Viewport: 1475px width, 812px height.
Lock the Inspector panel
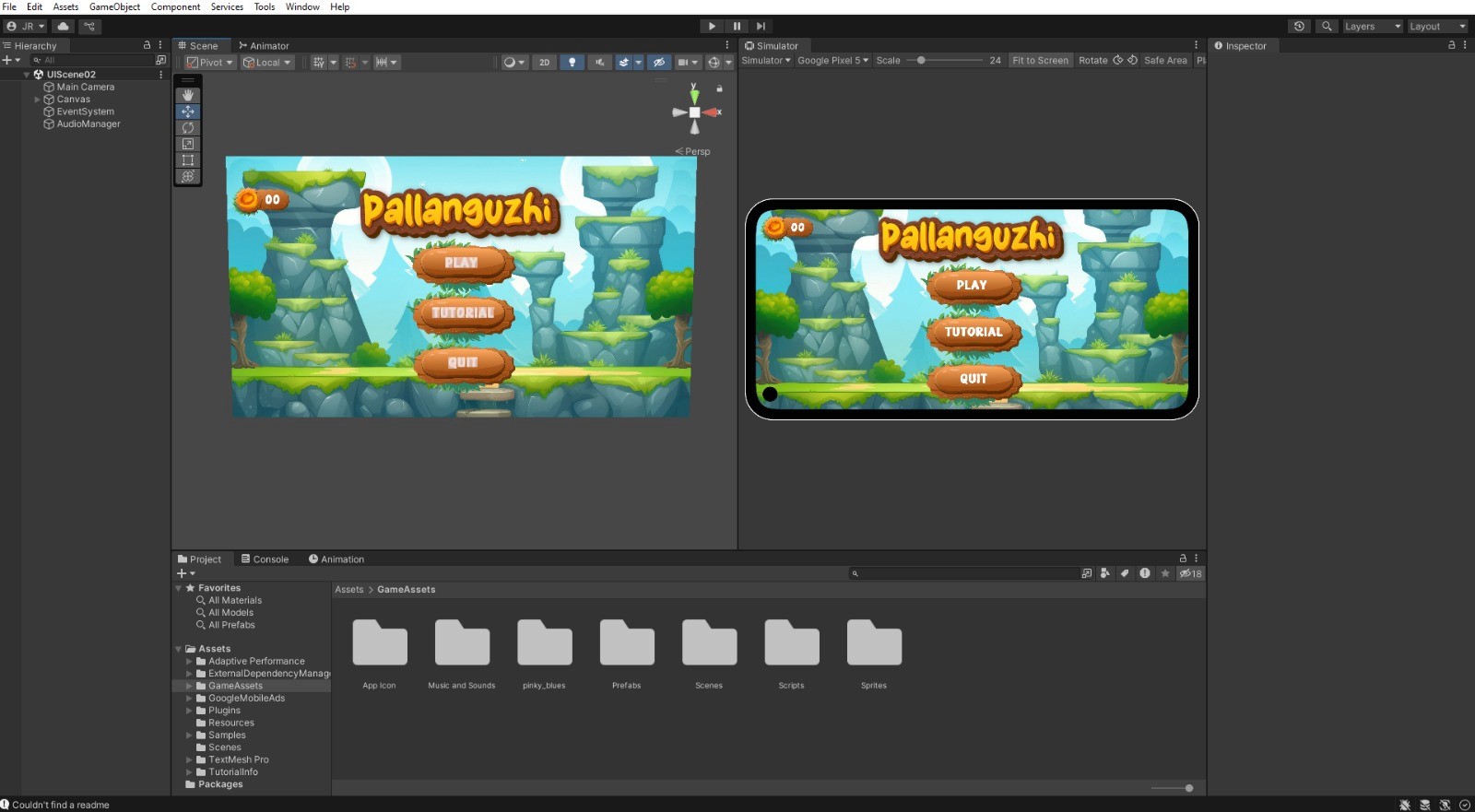point(1452,45)
